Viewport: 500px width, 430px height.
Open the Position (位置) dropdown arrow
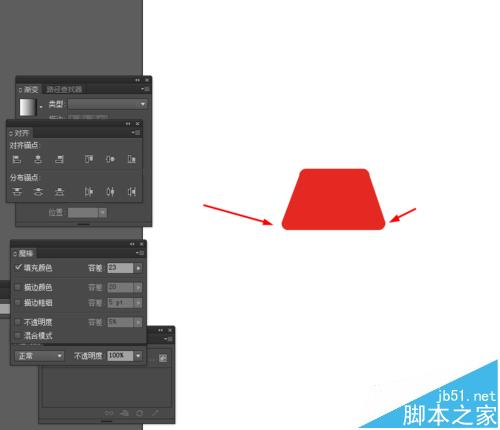click(103, 212)
